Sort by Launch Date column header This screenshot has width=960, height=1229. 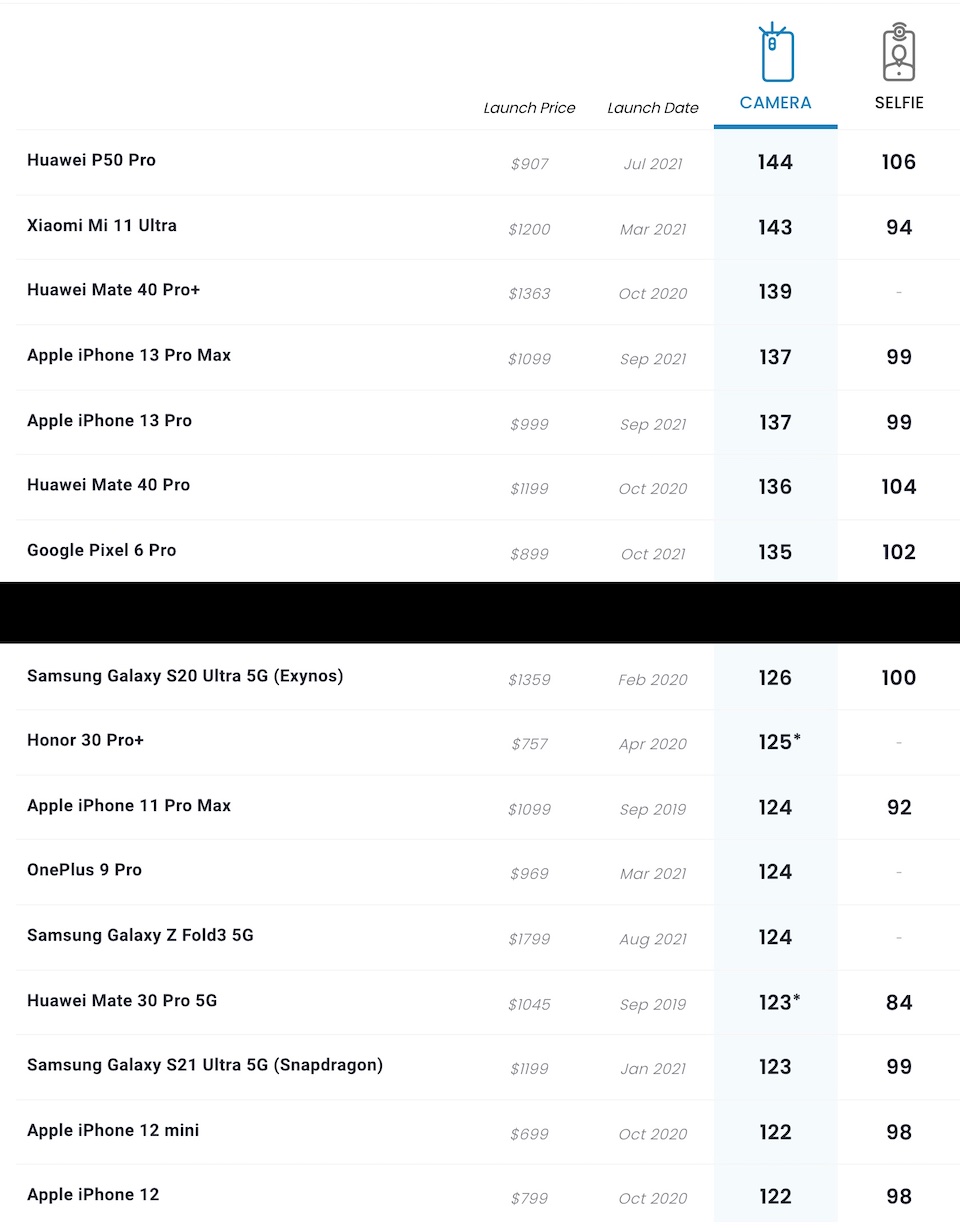653,108
